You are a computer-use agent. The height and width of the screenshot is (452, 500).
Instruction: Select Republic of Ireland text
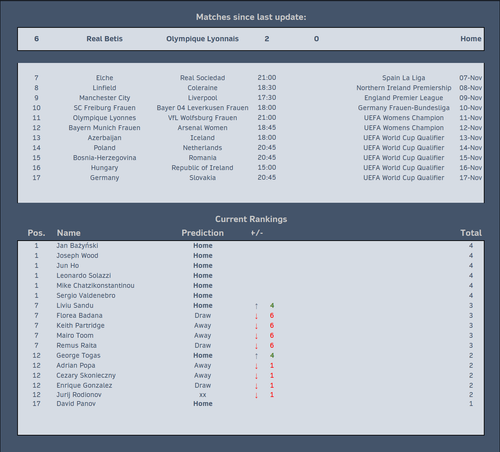click(x=202, y=168)
